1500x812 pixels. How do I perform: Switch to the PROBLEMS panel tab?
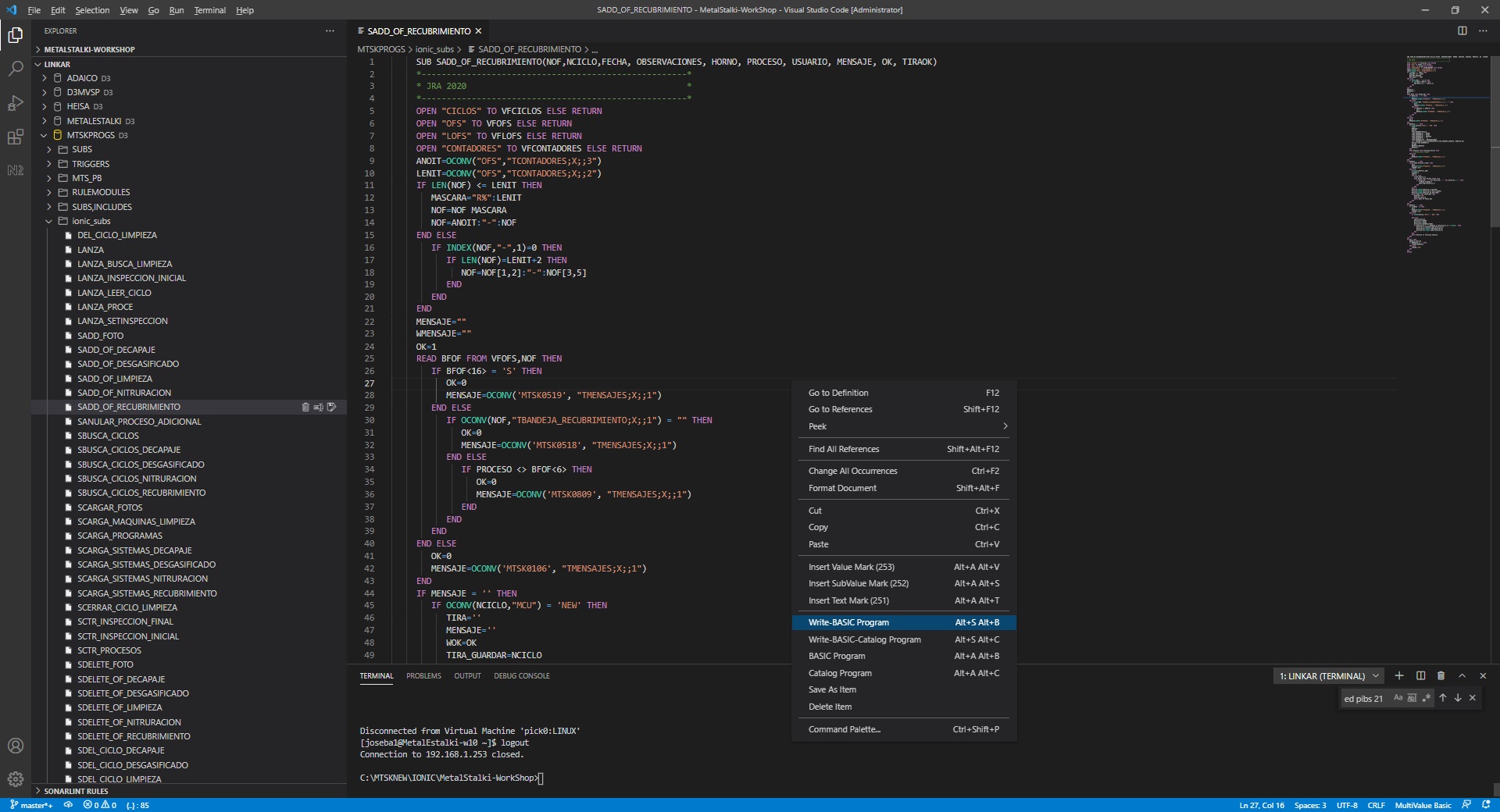pos(423,676)
